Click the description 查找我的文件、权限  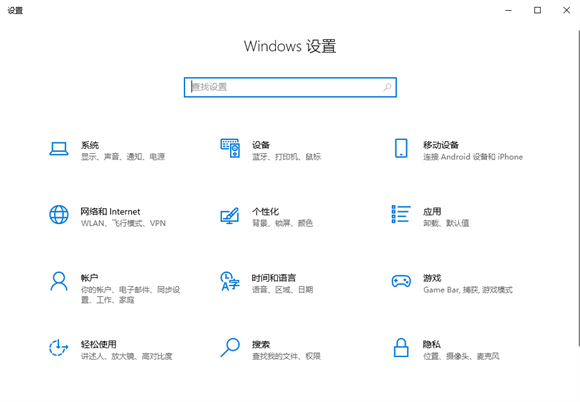click(x=286, y=356)
